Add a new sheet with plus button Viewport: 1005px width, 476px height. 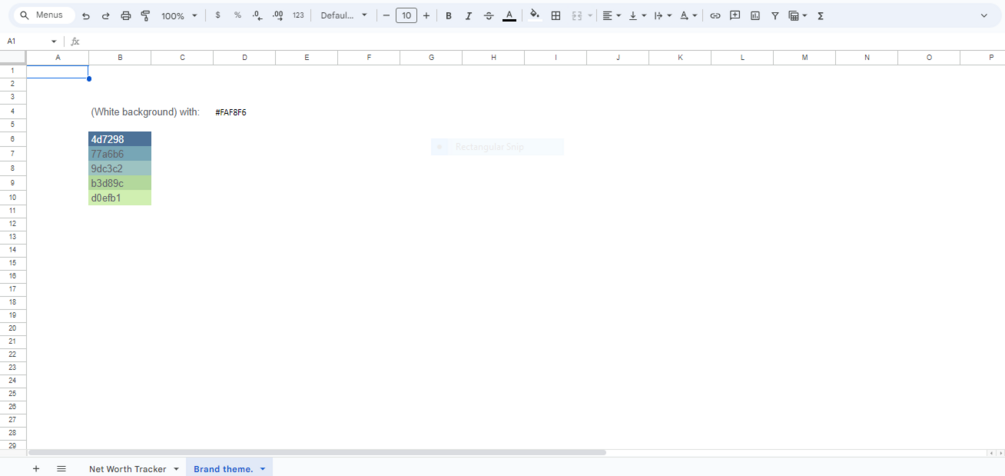pyautogui.click(x=36, y=468)
